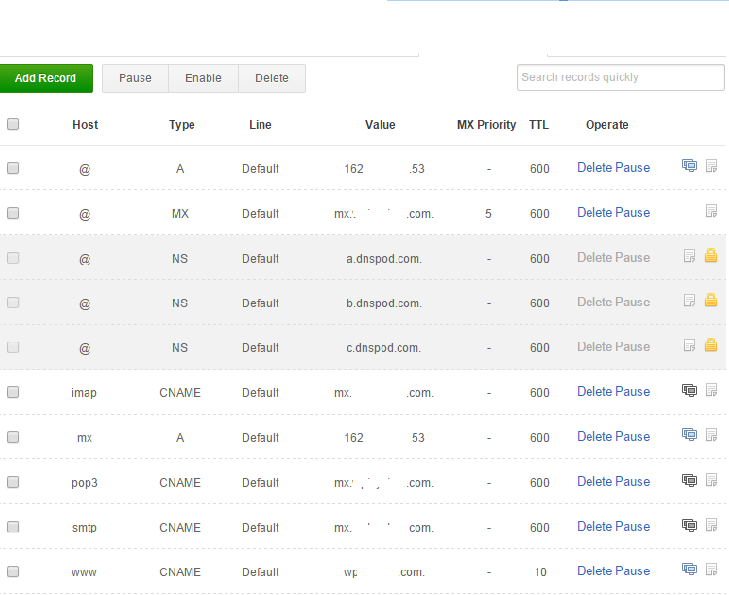Click the Pause button in the toolbar
Image resolution: width=729 pixels, height=595 pixels.
tap(135, 78)
